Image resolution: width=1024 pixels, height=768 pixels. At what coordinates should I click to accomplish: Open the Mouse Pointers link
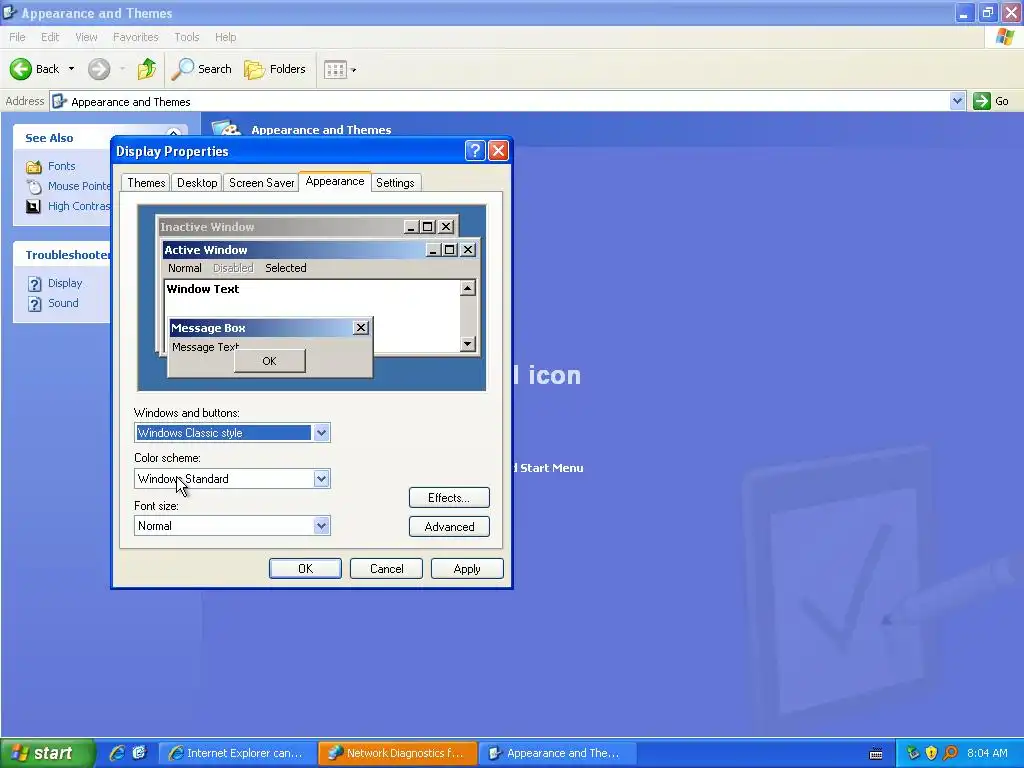pyautogui.click(x=79, y=186)
